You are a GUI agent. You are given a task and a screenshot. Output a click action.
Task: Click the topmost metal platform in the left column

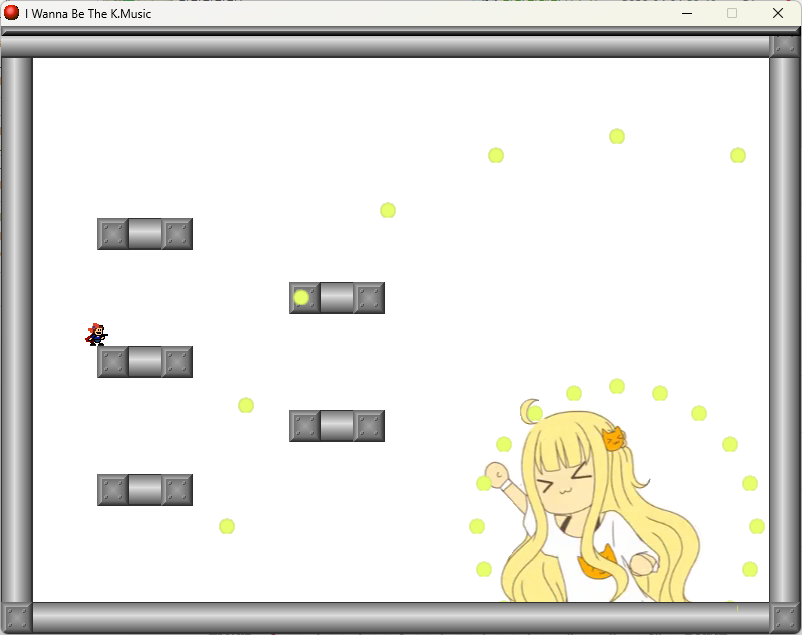145,234
